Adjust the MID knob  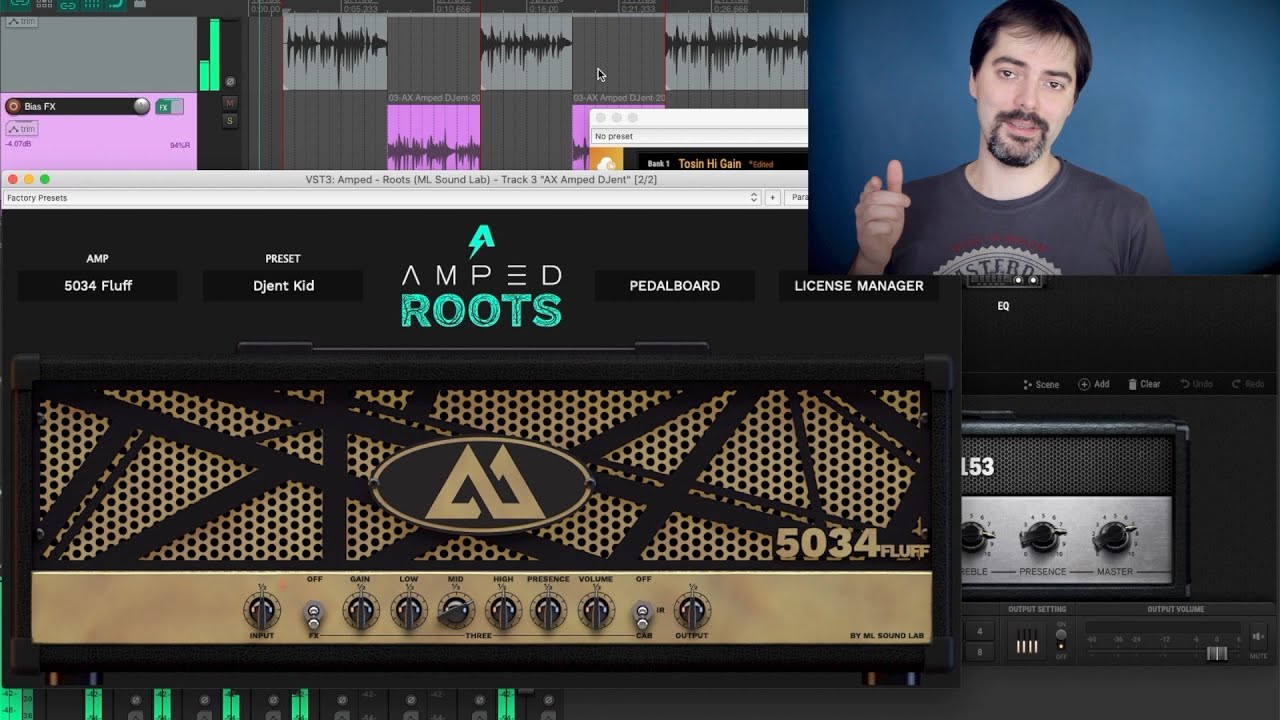click(x=456, y=610)
